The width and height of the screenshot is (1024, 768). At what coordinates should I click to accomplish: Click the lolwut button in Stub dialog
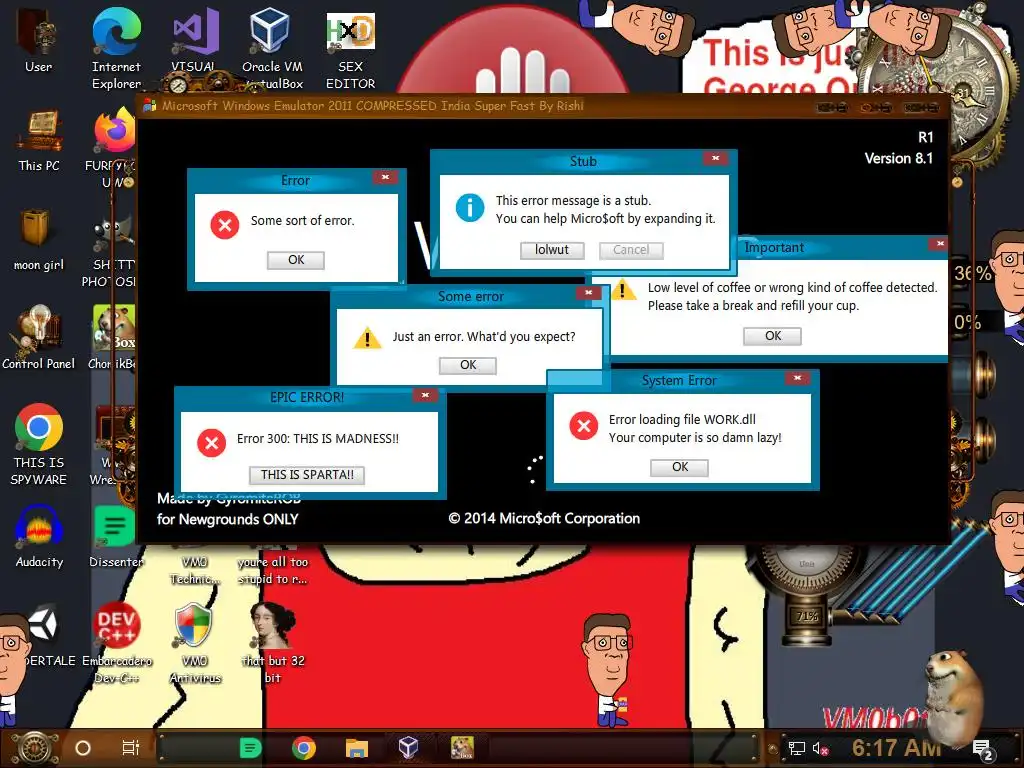[552, 250]
